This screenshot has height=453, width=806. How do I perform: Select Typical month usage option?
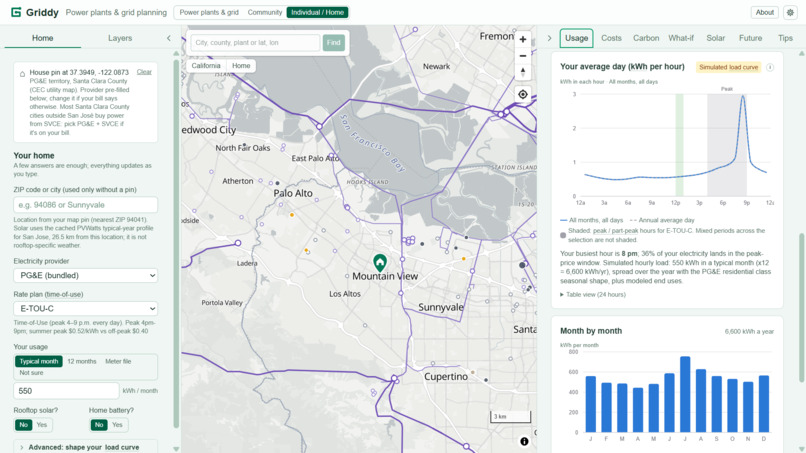[39, 361]
